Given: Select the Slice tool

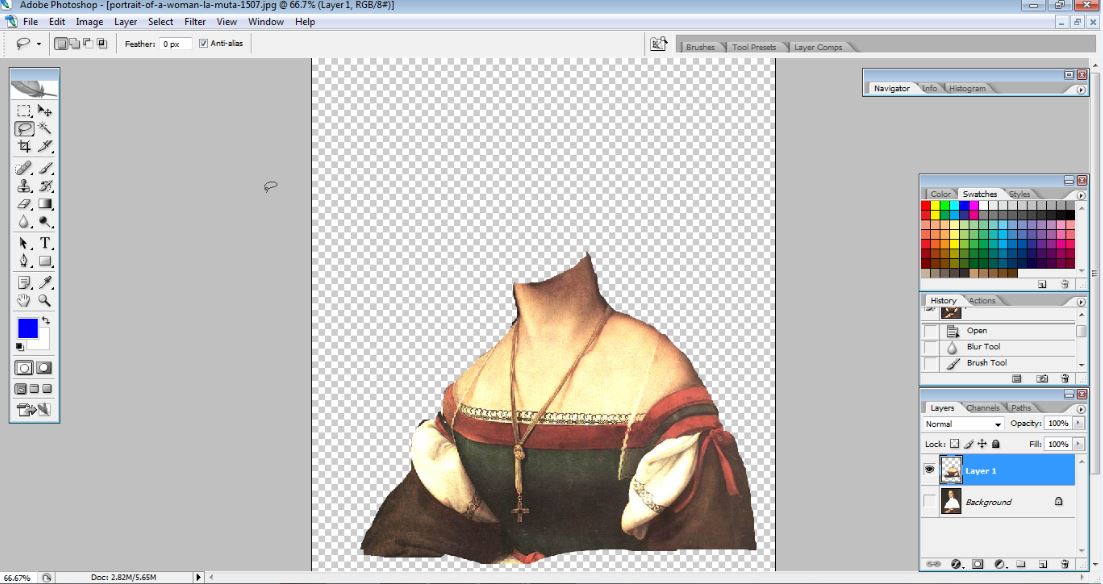Looking at the screenshot, I should point(44,146).
